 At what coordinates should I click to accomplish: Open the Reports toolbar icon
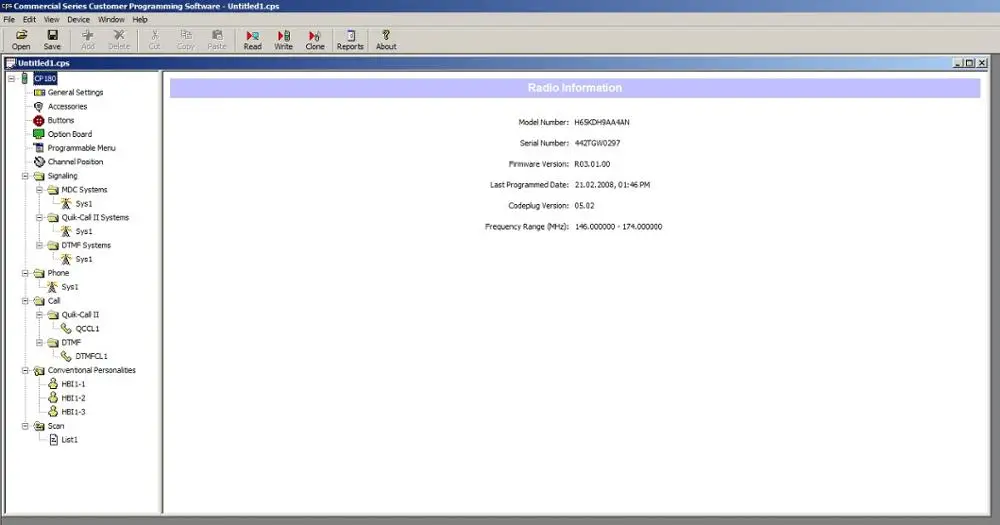(350, 36)
